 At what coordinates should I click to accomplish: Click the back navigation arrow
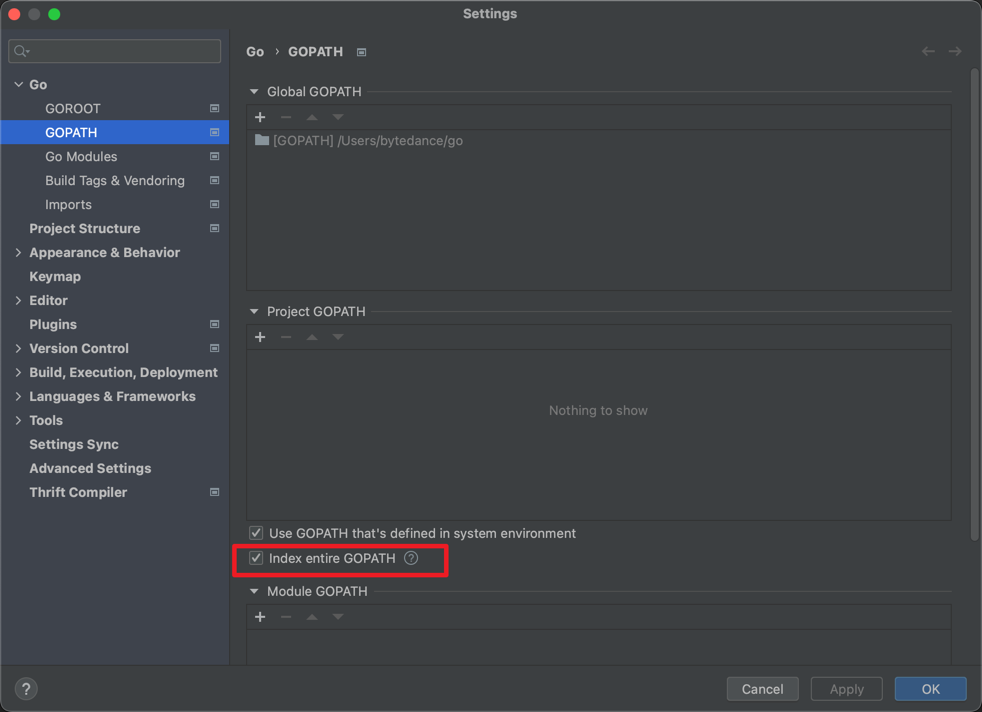pyautogui.click(x=928, y=51)
